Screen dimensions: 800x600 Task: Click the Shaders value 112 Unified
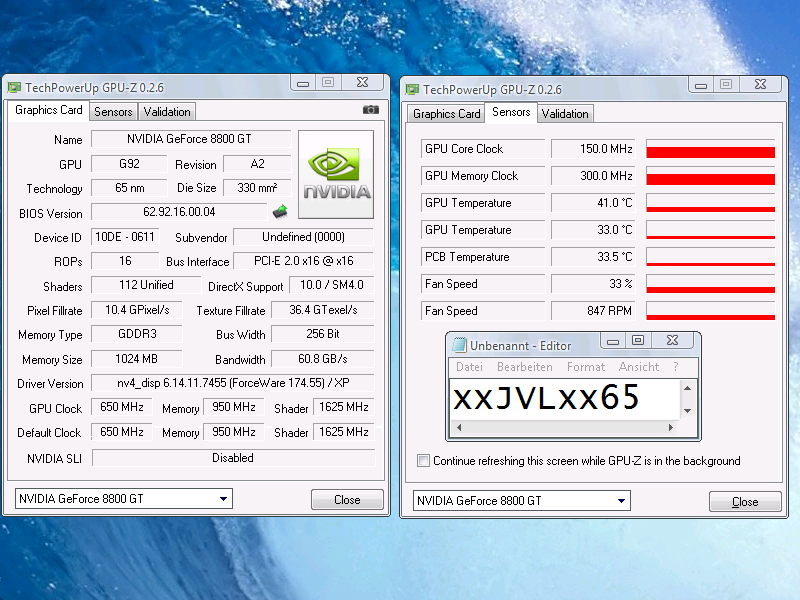coord(146,285)
